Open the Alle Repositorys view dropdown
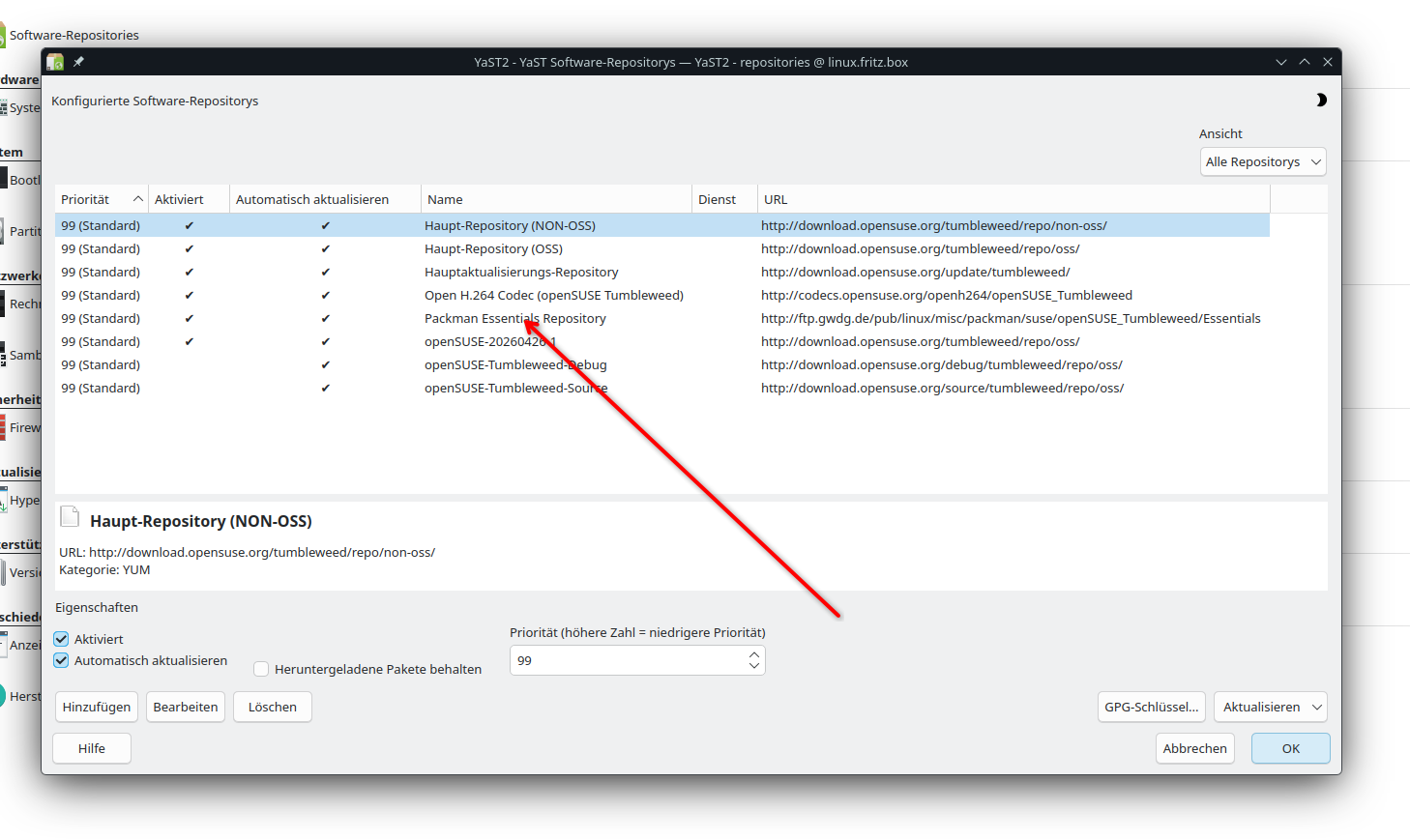This screenshot has height=840, width=1410. click(x=1263, y=161)
